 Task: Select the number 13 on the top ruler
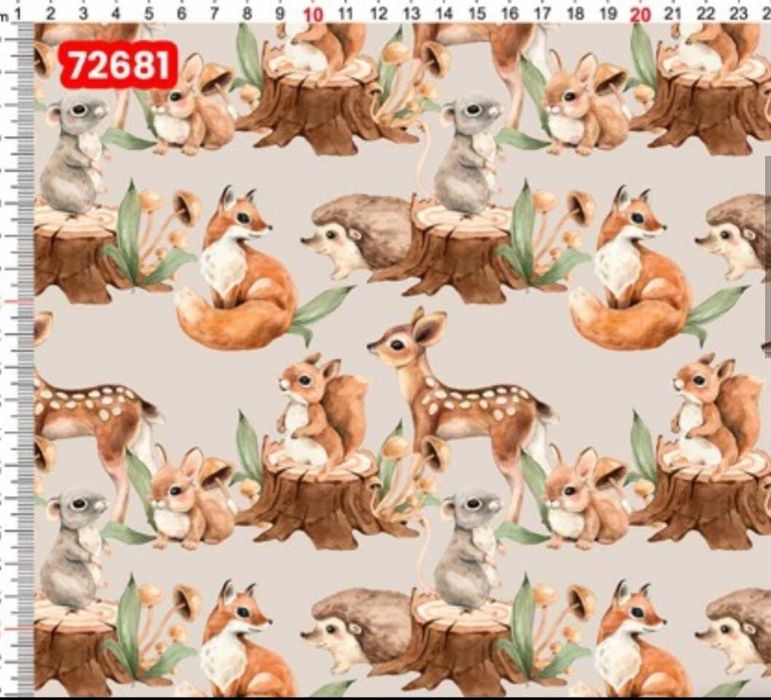coord(411,14)
